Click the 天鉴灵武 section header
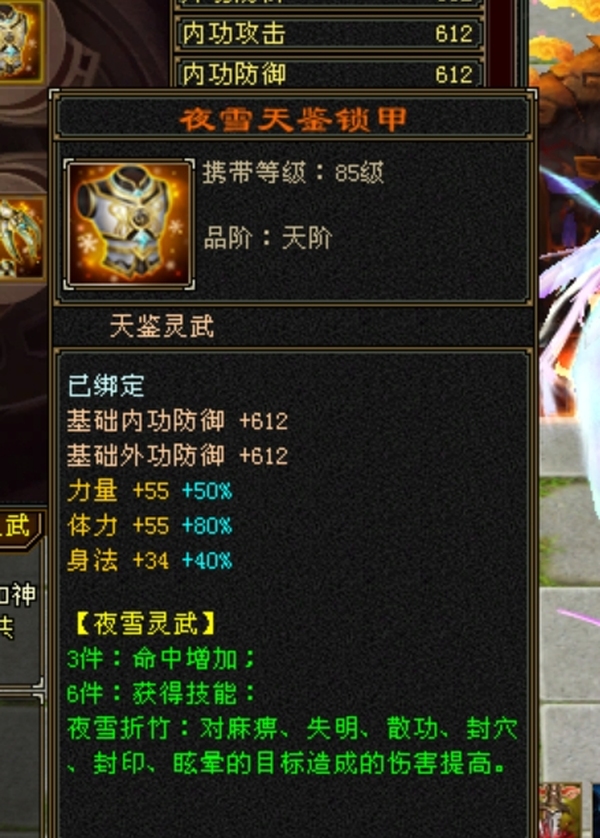This screenshot has height=838, width=600. tap(162, 326)
